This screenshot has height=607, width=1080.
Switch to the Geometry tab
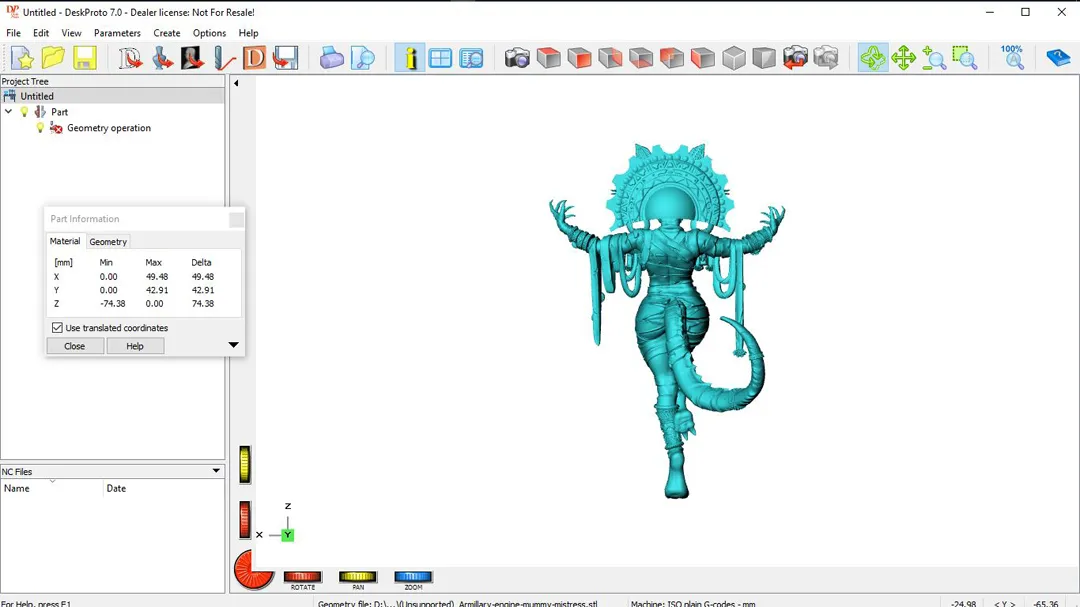pyautogui.click(x=108, y=242)
